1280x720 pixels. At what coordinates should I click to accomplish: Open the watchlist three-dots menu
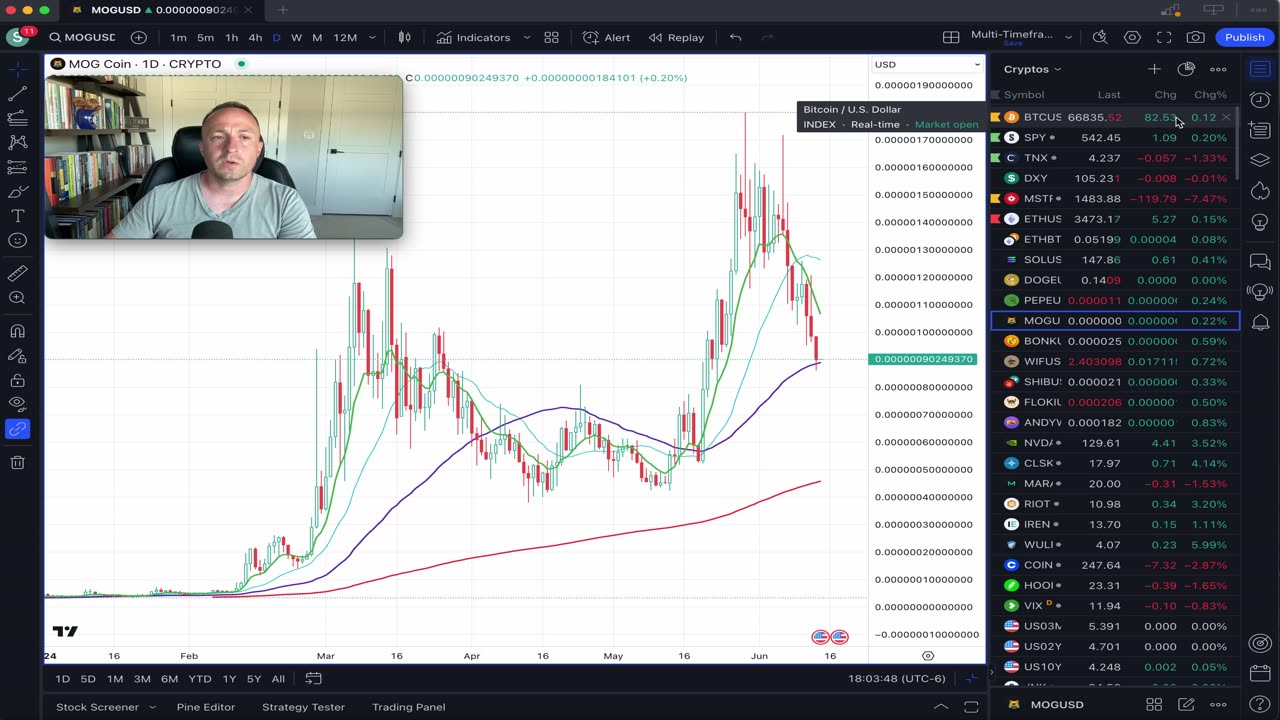tap(1218, 69)
